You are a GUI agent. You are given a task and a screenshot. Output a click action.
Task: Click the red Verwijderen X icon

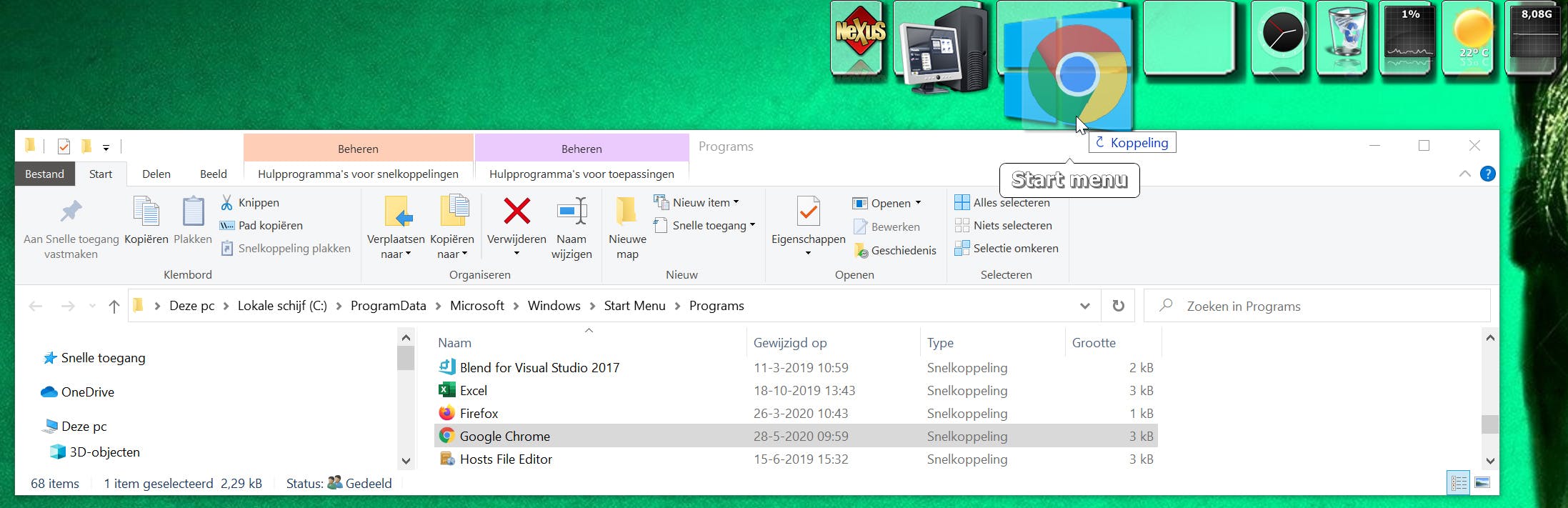(x=516, y=211)
